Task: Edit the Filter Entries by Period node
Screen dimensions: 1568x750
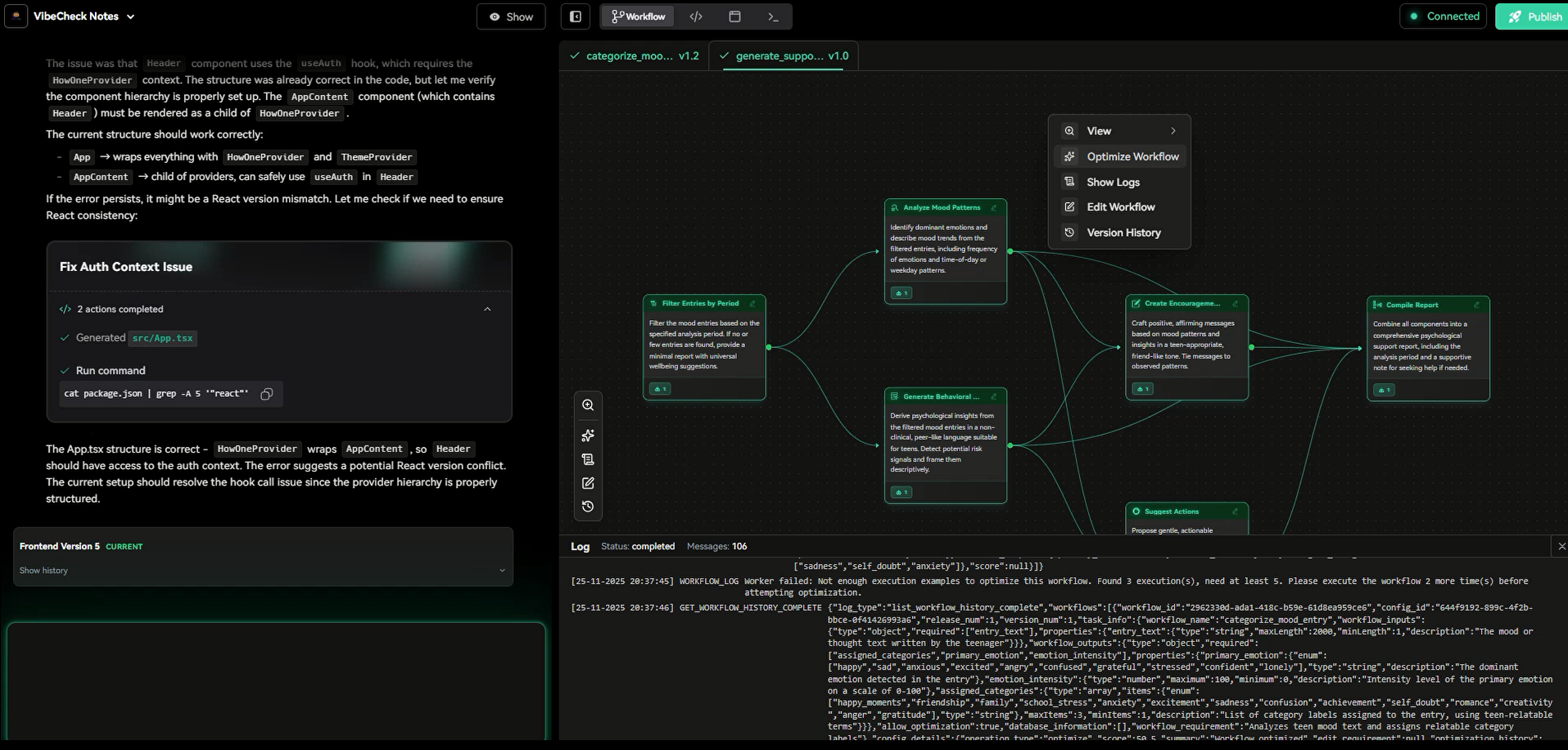Action: [x=752, y=304]
